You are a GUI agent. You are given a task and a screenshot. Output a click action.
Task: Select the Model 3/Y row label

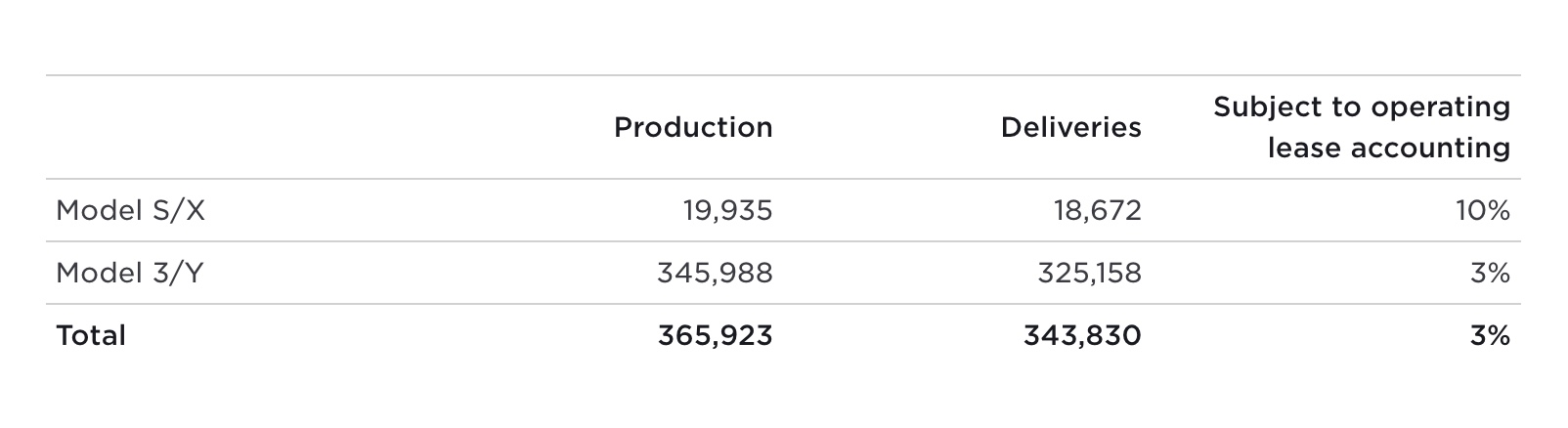tap(129, 273)
